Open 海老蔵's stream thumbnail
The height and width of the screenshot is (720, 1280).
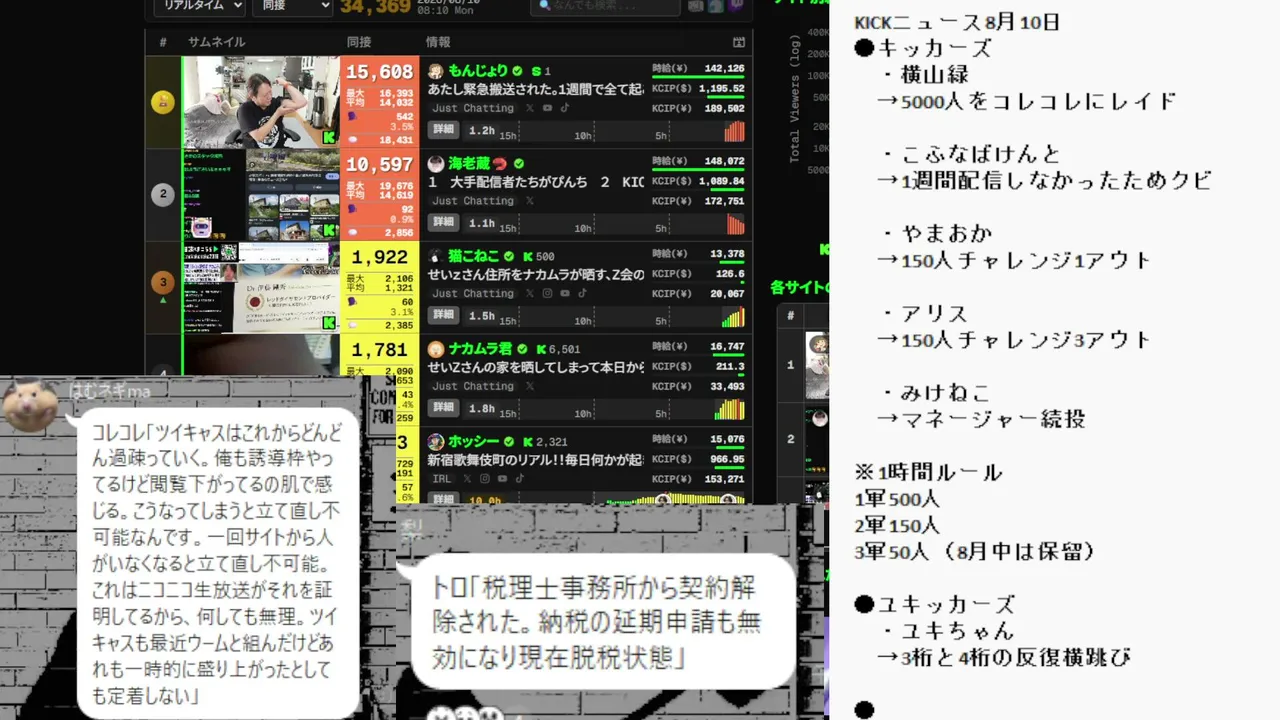coord(261,195)
